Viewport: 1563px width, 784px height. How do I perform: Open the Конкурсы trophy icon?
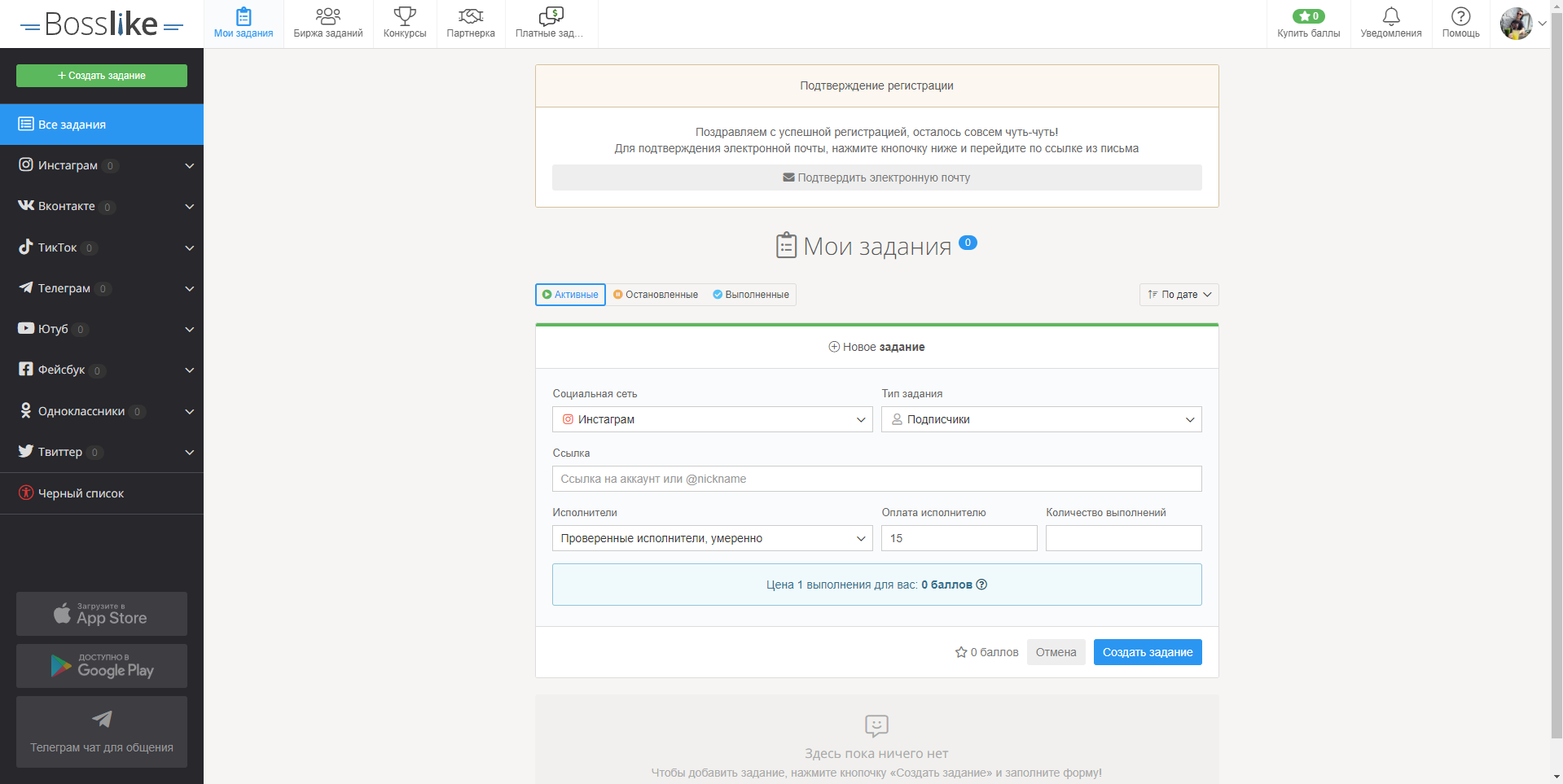[405, 16]
